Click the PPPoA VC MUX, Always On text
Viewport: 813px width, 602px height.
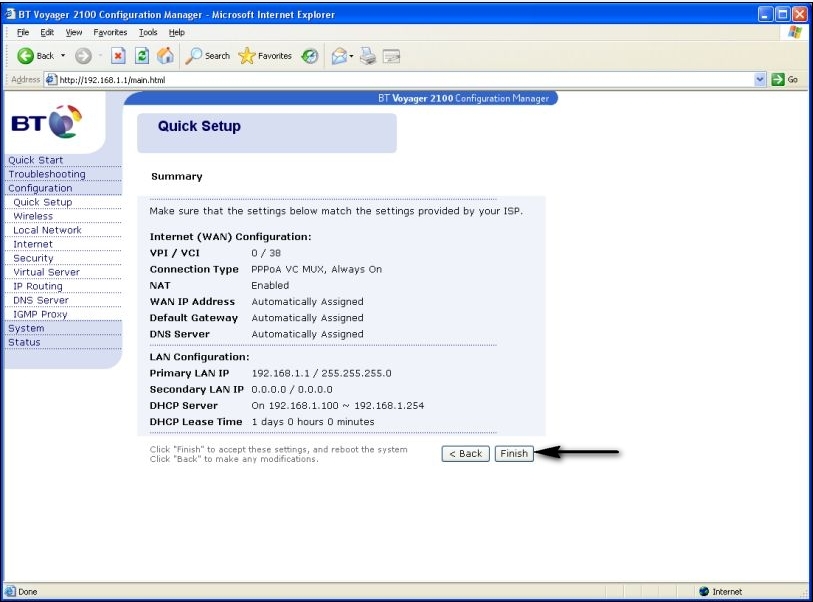pos(316,269)
